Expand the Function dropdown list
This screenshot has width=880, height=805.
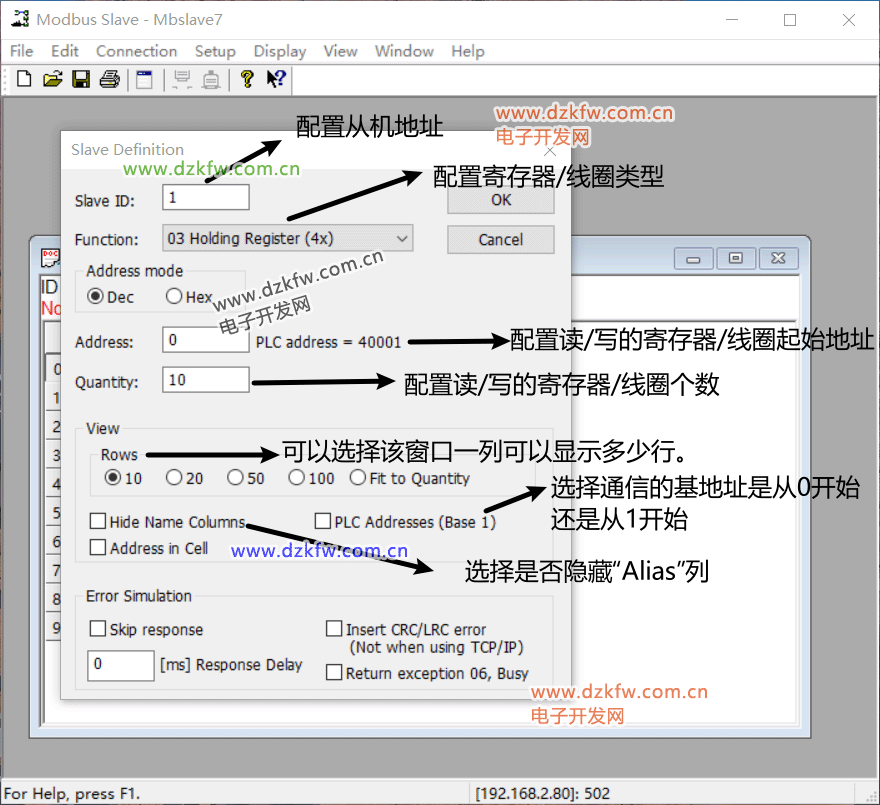401,239
